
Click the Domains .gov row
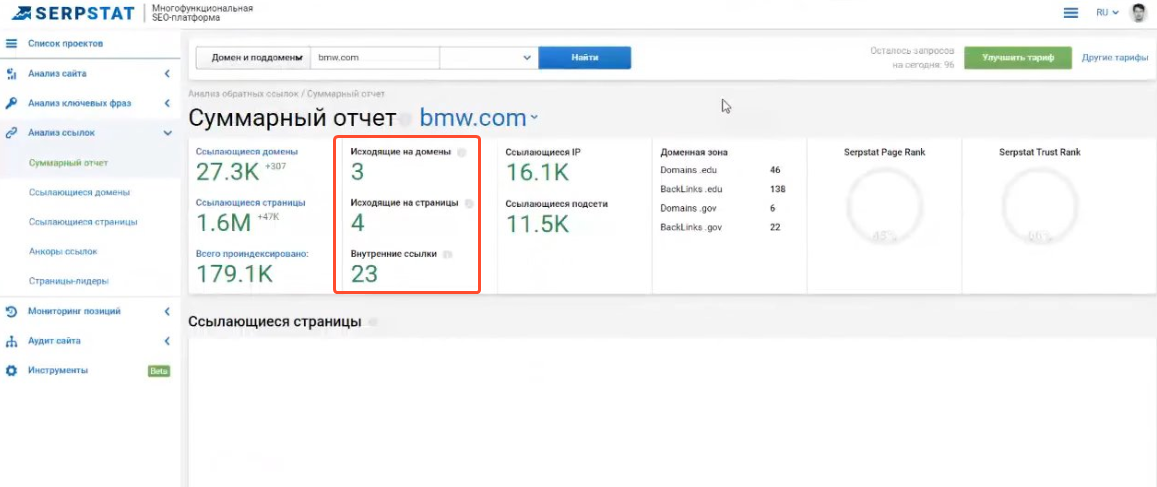tap(718, 208)
